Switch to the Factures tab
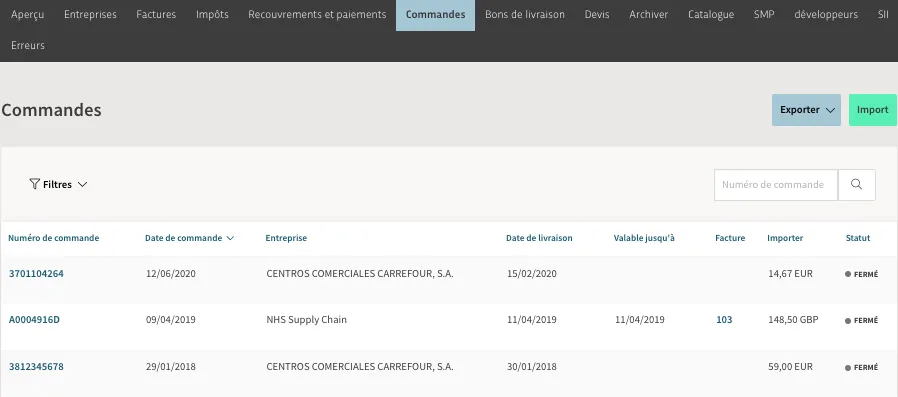The width and height of the screenshot is (898, 397). [156, 14]
